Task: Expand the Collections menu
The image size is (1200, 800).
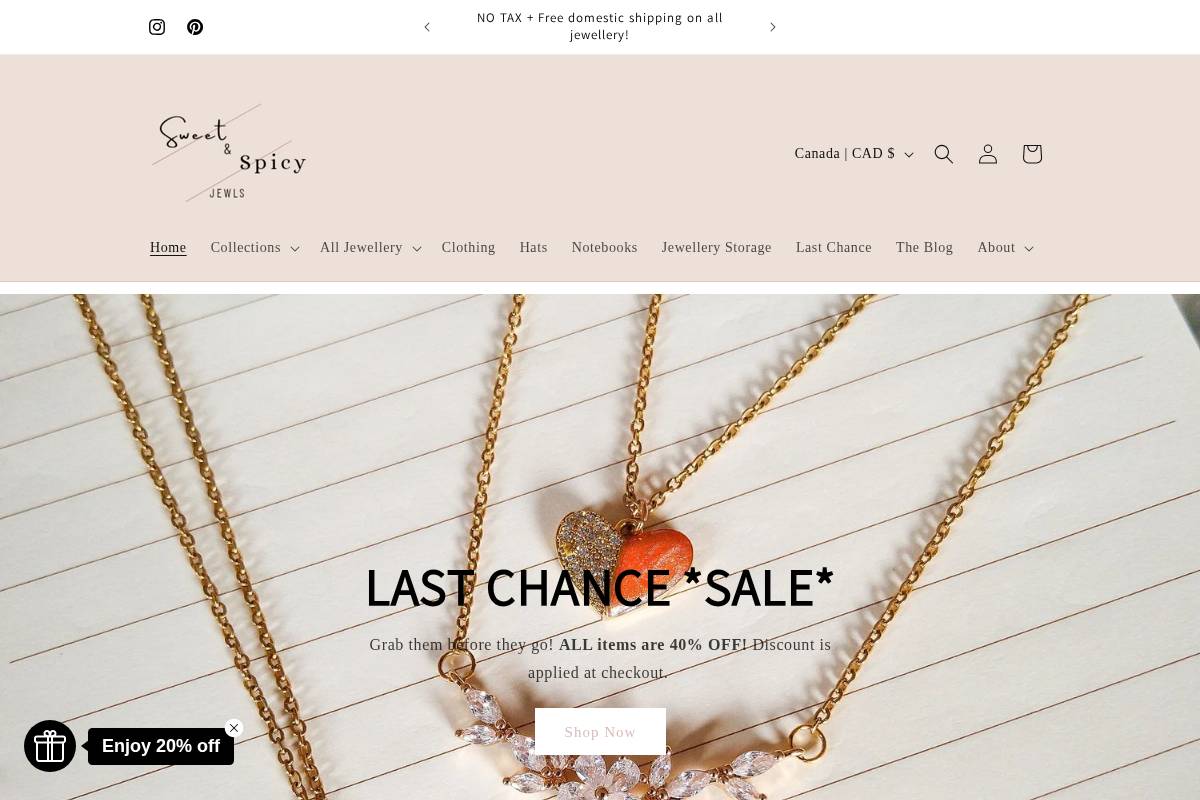Action: tap(255, 248)
